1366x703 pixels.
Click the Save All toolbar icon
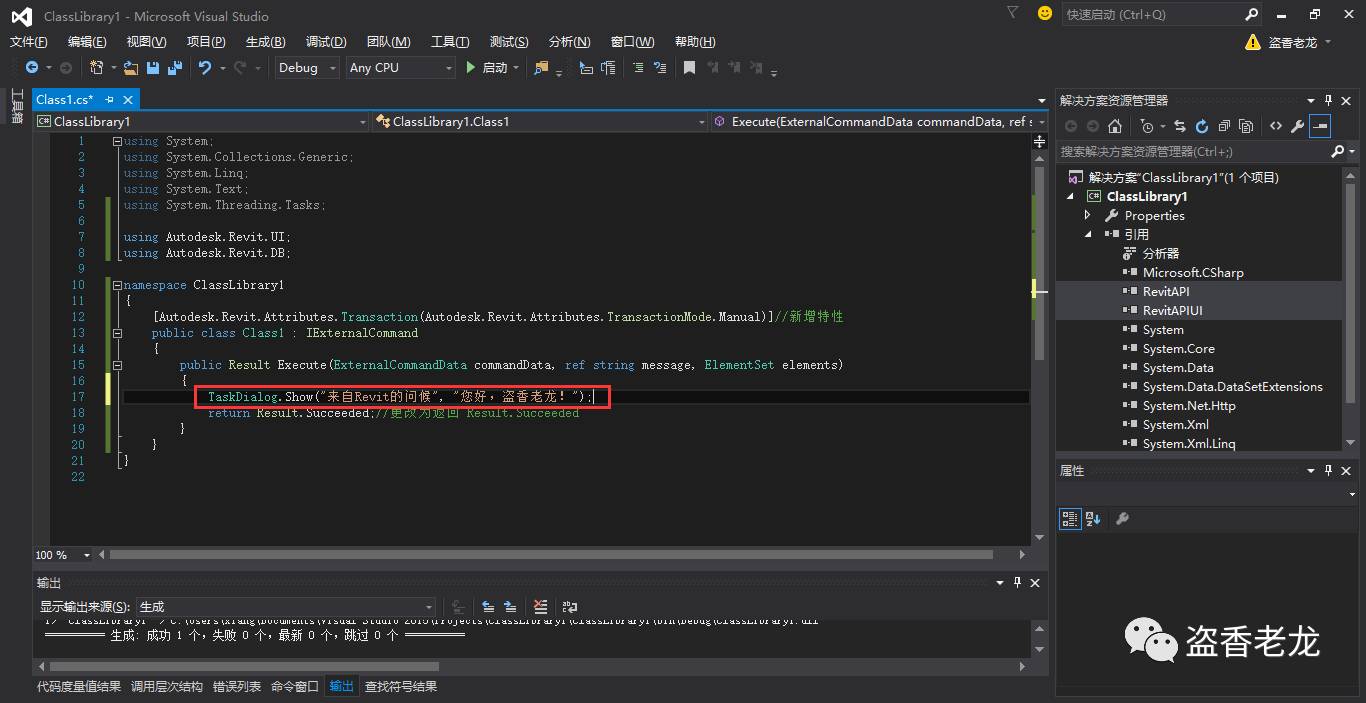(175, 68)
